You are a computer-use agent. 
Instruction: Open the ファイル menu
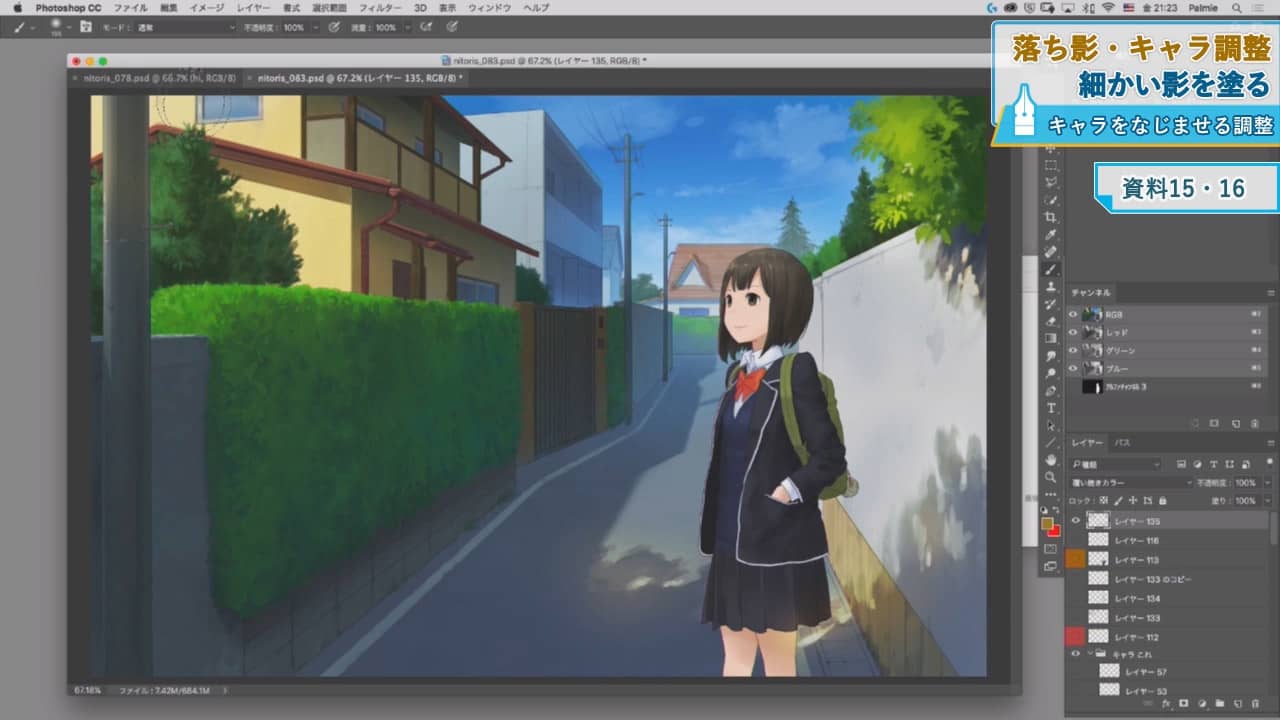click(131, 7)
